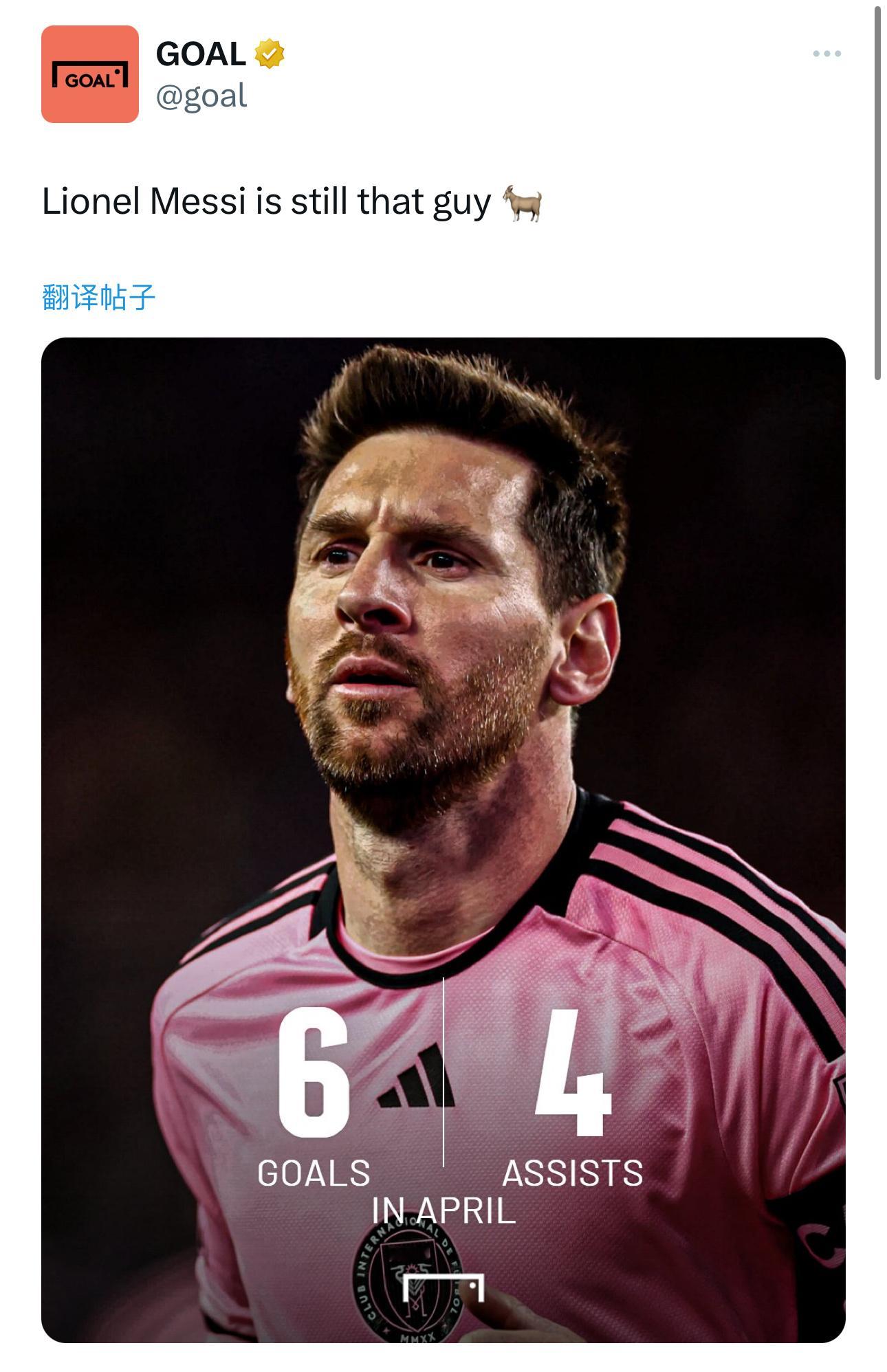Click the IN APRIL caption text

click(443, 1210)
